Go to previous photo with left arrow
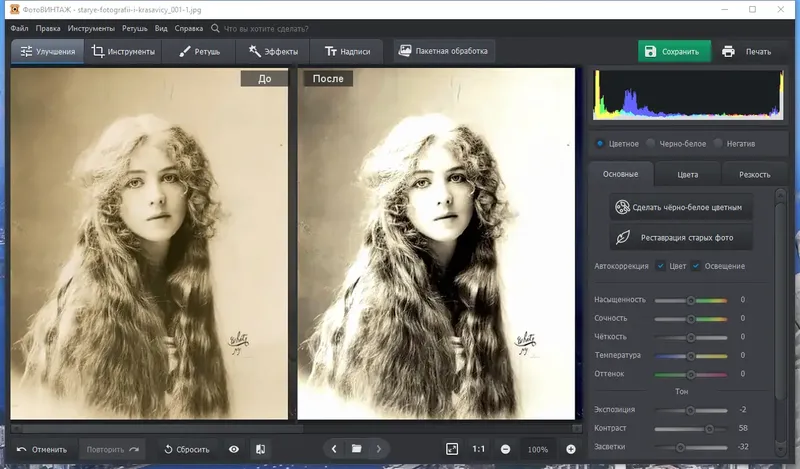 coord(334,449)
